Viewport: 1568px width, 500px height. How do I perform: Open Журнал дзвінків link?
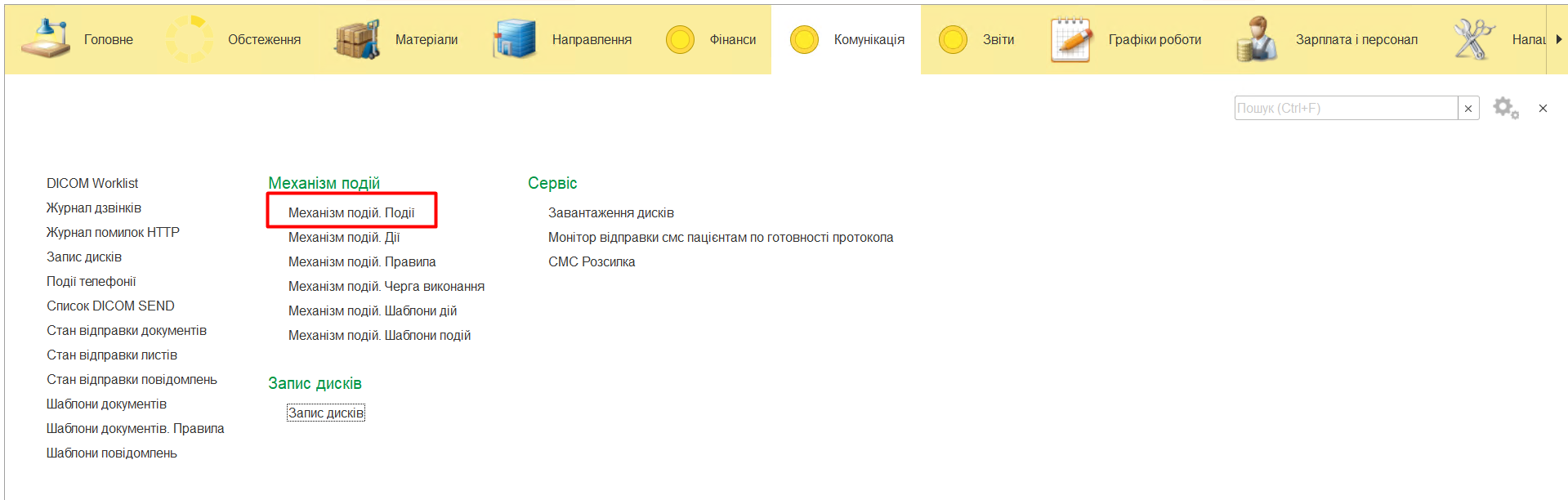(94, 208)
